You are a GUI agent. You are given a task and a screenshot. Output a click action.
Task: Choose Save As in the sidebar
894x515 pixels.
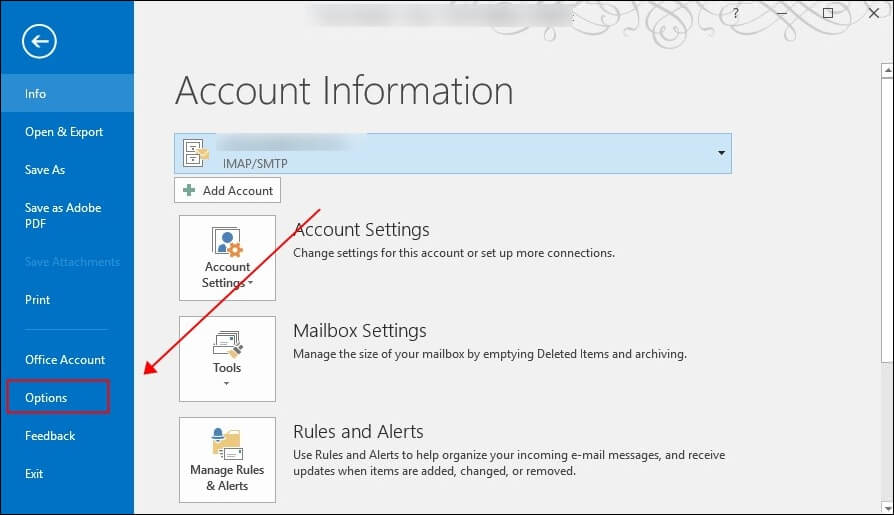tap(45, 170)
